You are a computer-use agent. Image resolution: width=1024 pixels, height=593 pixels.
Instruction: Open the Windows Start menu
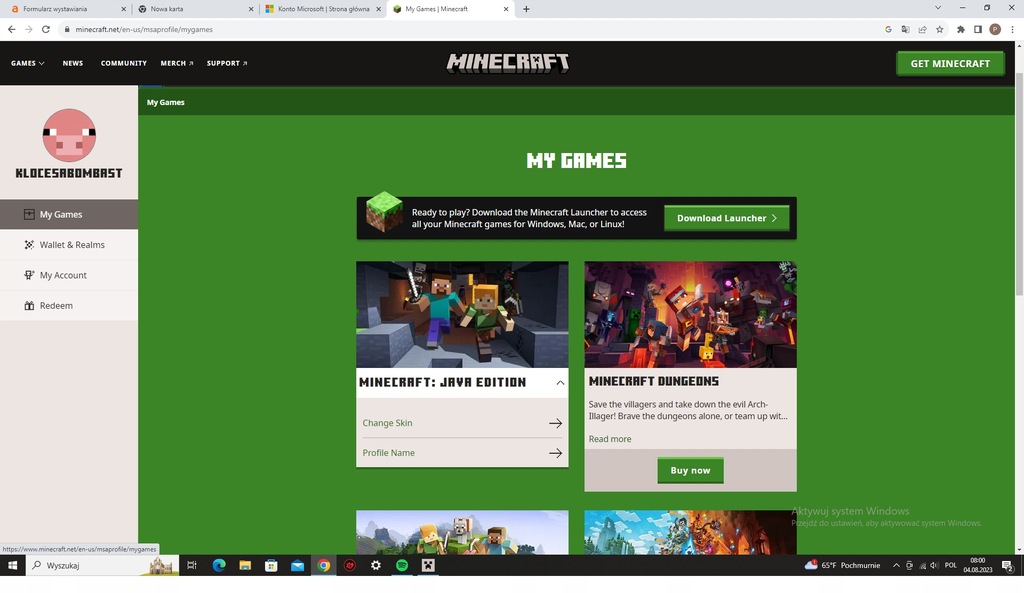[12, 566]
